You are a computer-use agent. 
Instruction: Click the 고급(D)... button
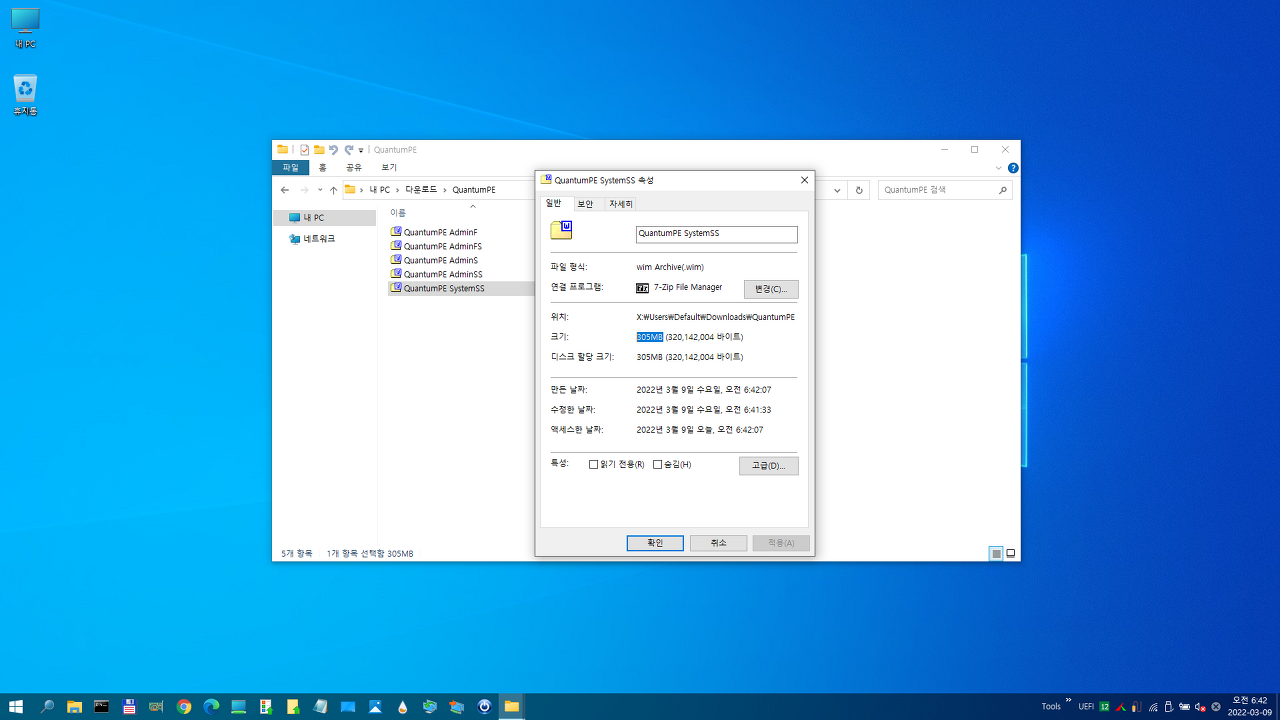tap(769, 466)
